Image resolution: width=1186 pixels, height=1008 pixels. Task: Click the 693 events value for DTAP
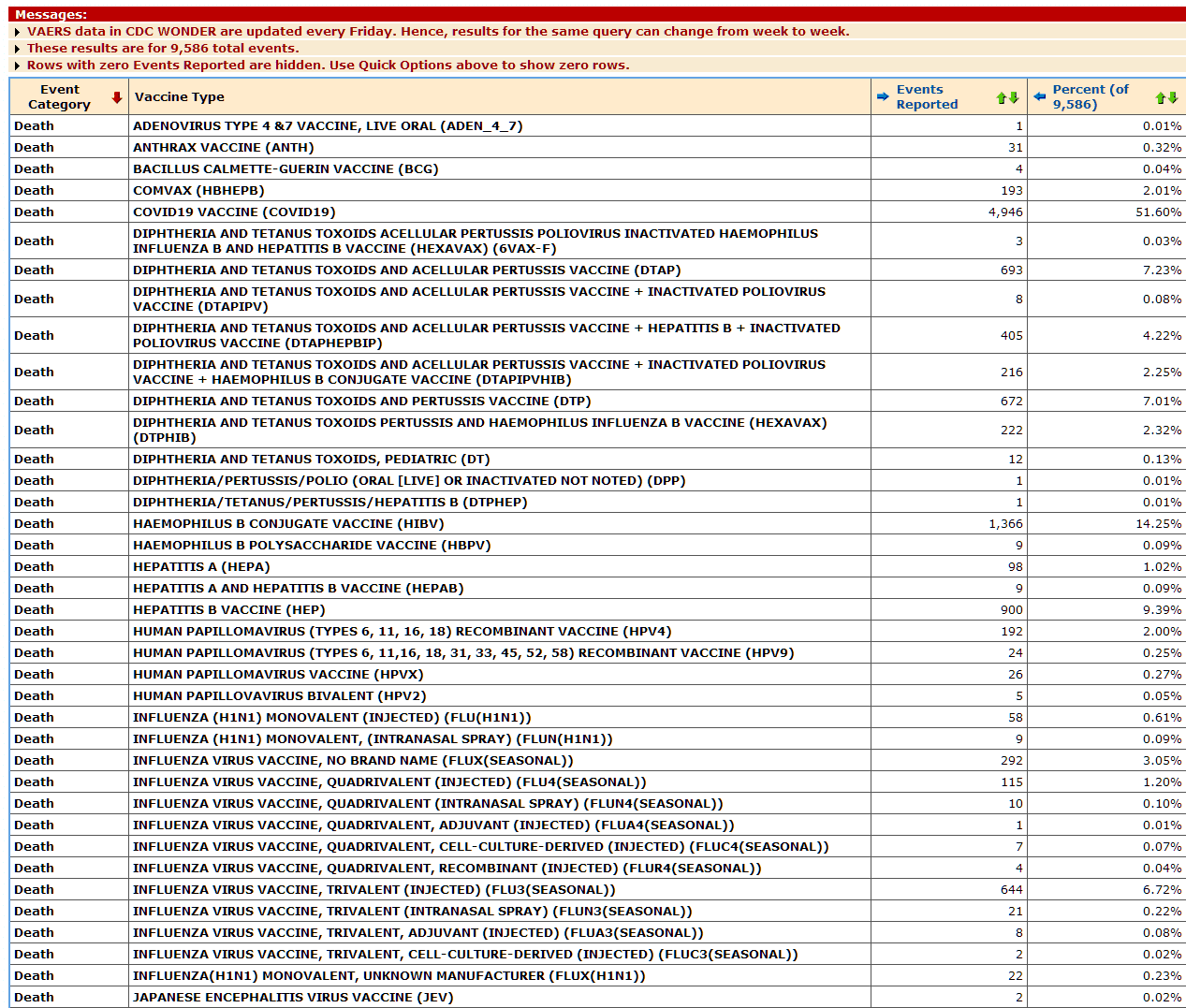(1011, 270)
